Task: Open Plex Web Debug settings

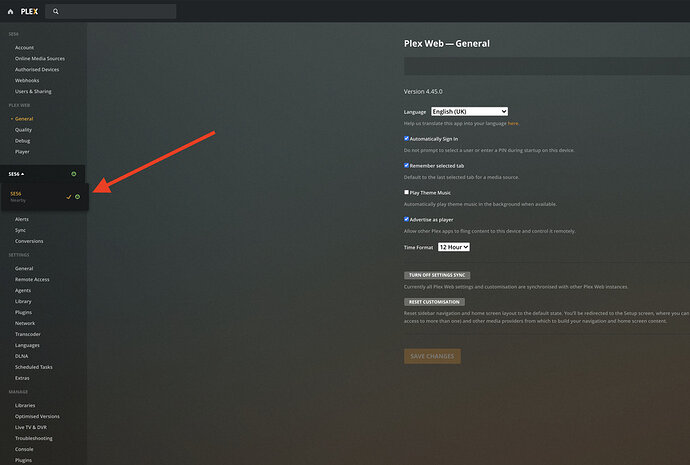Action: point(22,141)
